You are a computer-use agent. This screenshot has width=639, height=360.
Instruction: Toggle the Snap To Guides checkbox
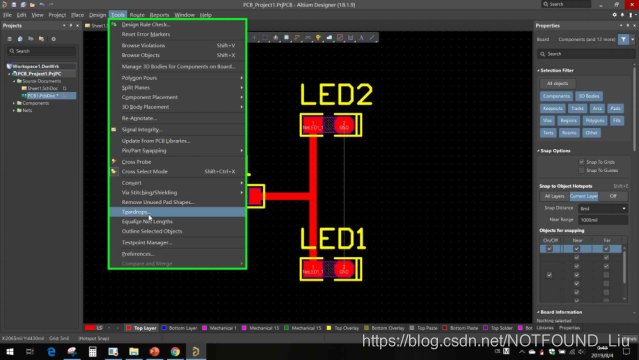(582, 170)
